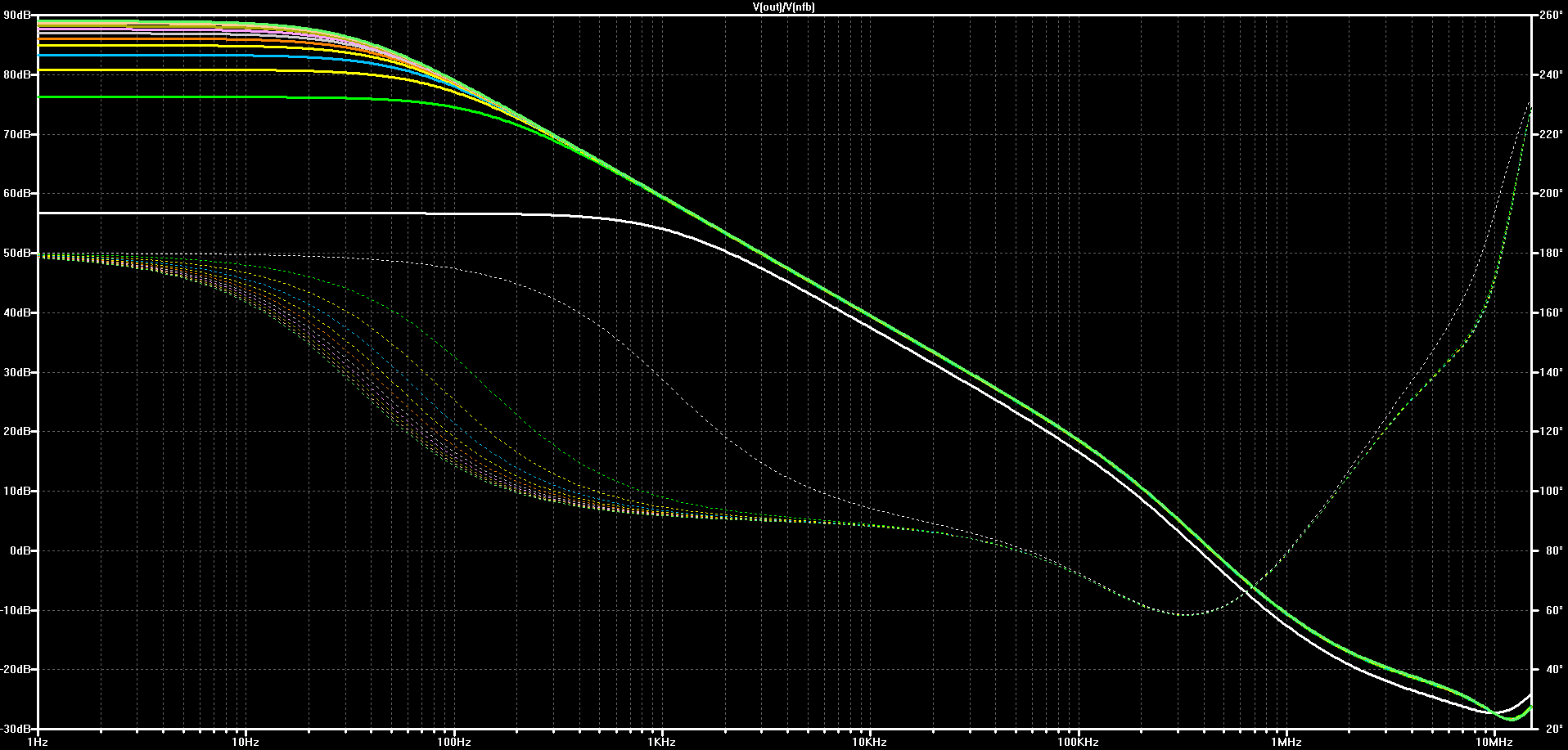Click the -30dB magnitude axis label
Image resolution: width=1568 pixels, height=750 pixels.
[x=16, y=729]
